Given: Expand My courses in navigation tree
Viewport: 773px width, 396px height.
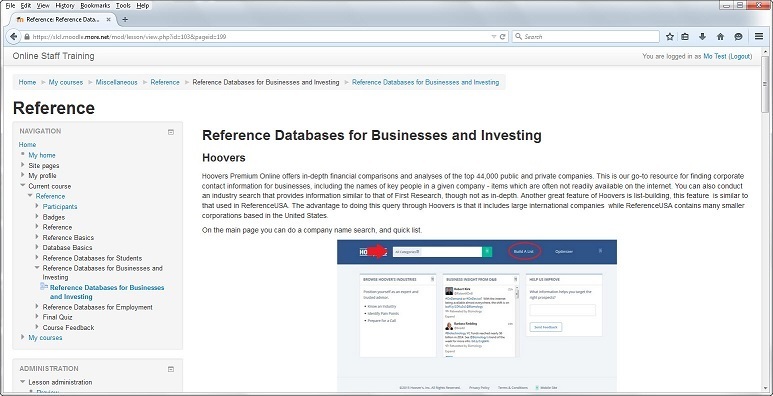Looking at the screenshot, I should (23, 337).
